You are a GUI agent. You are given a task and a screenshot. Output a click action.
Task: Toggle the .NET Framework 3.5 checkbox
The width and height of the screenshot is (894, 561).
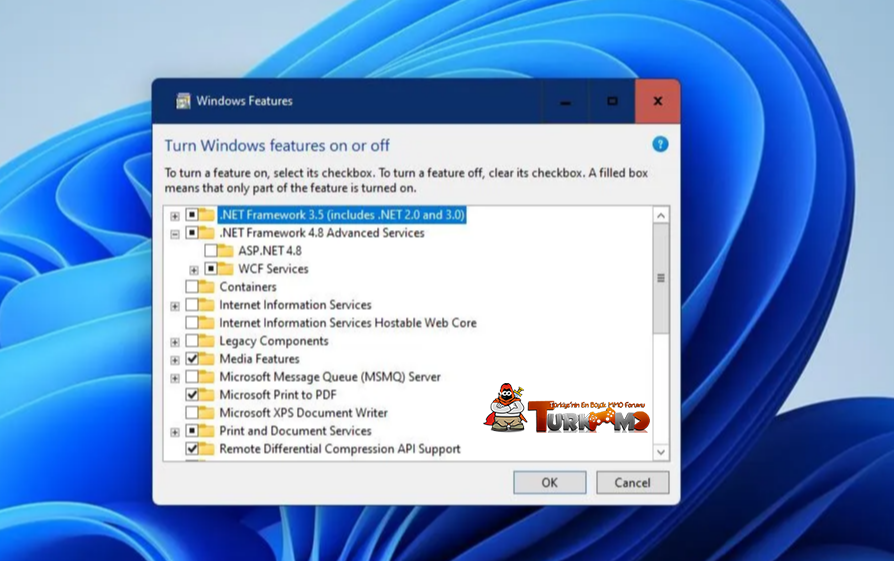point(192,215)
